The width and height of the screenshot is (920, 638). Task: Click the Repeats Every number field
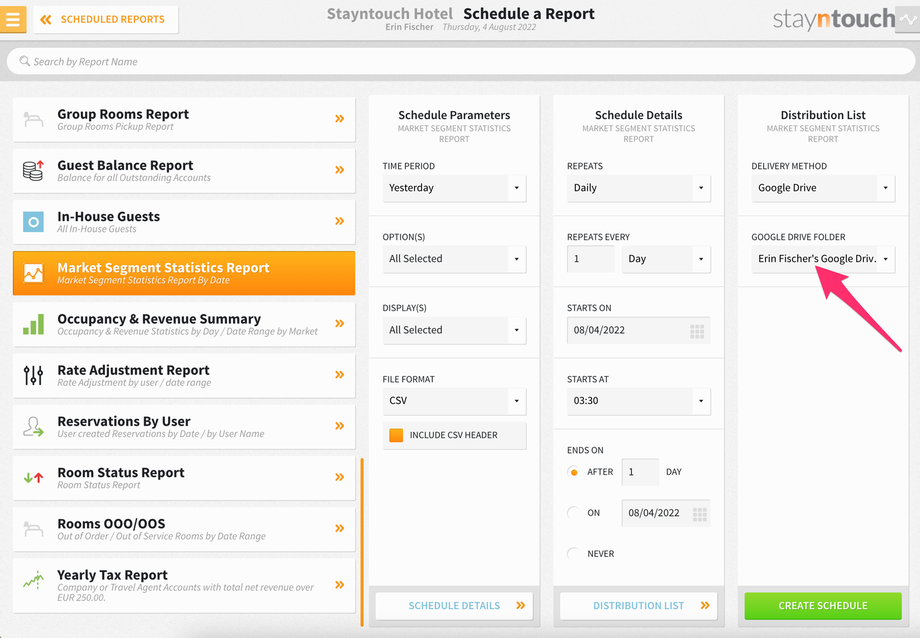591,259
